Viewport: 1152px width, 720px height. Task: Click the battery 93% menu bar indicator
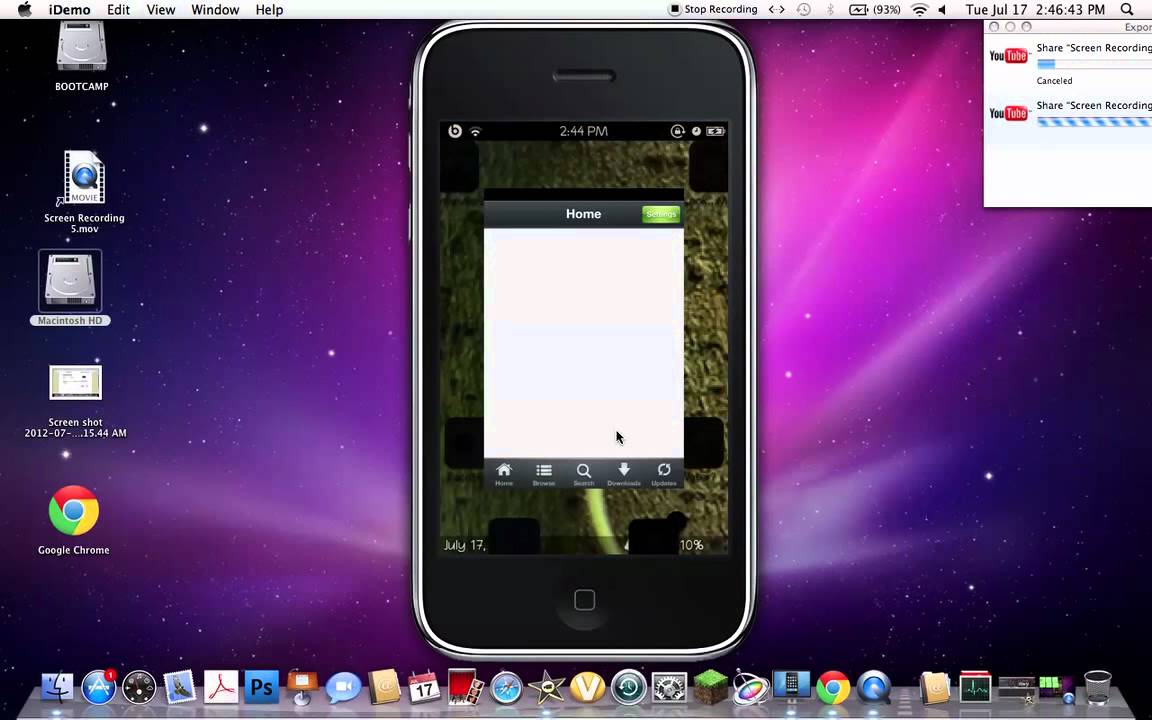875,10
